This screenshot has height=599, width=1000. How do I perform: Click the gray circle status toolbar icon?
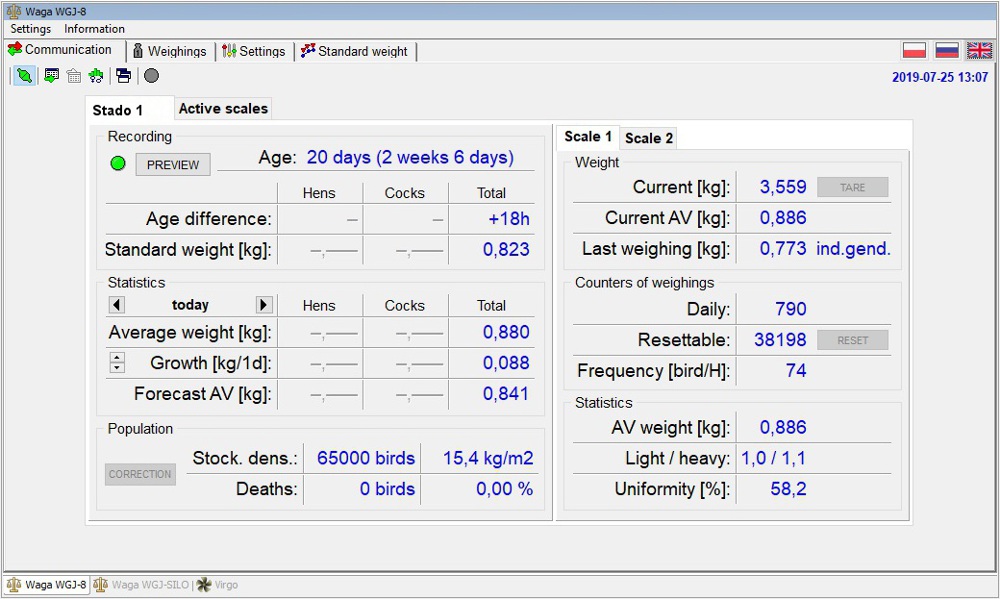(x=151, y=76)
